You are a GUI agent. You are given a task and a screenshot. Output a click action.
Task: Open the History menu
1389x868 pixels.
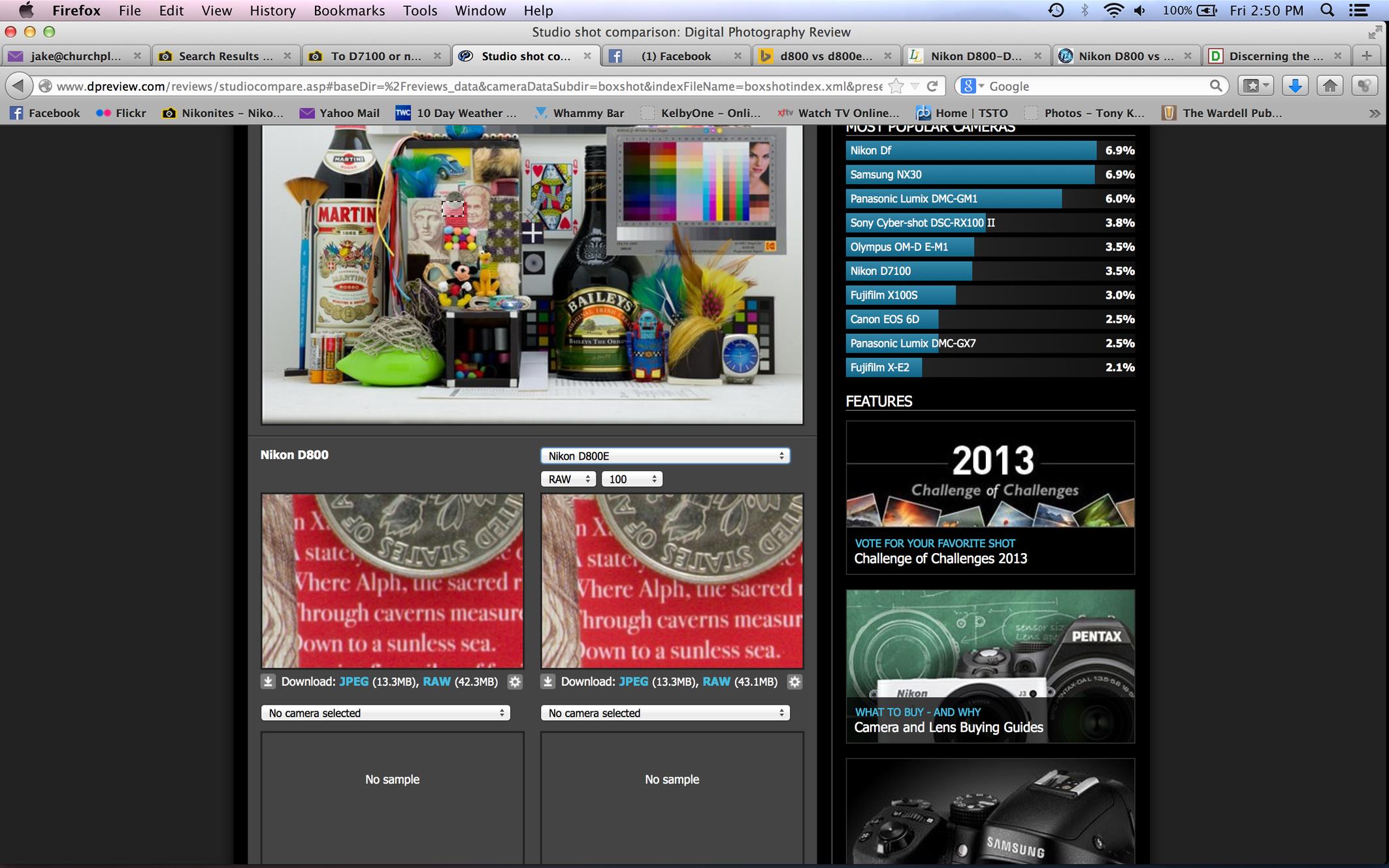coord(272,10)
